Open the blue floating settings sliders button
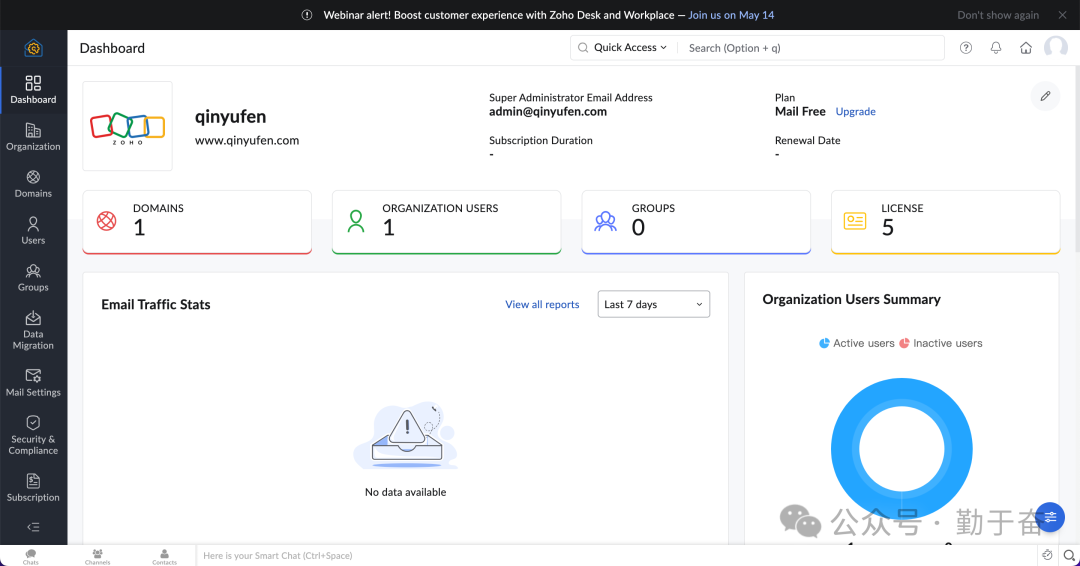The image size is (1080, 566). click(1050, 517)
